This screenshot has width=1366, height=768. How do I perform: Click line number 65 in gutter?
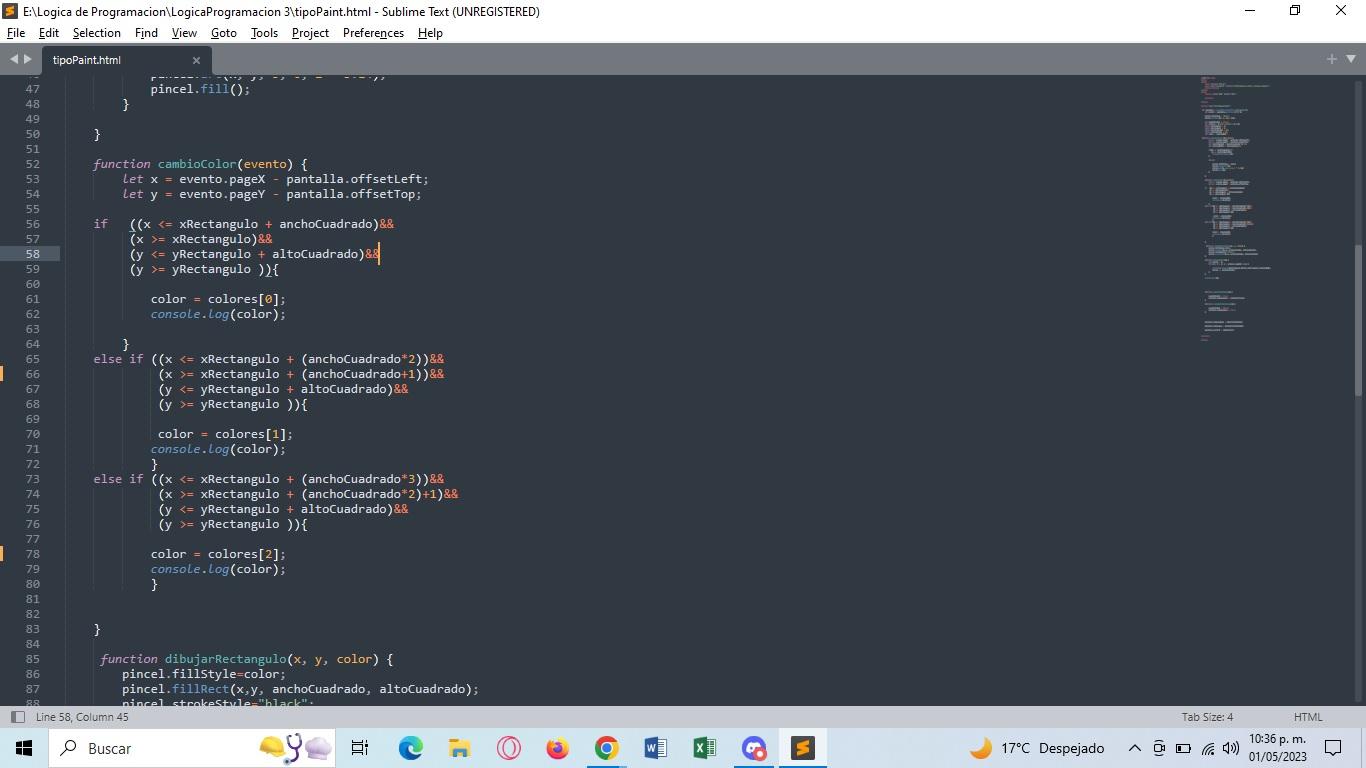coord(33,359)
